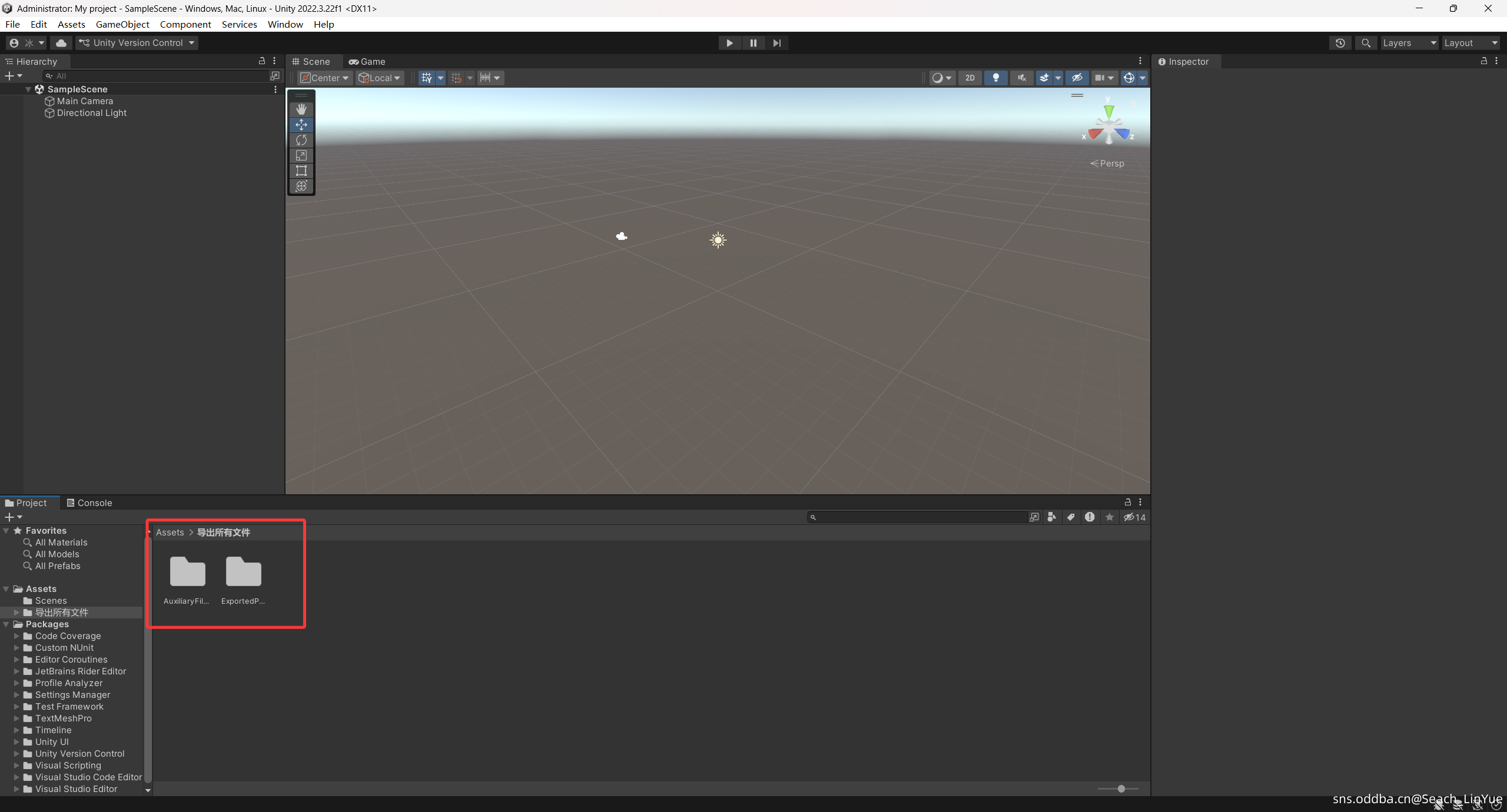Select the Scale tool

[x=301, y=155]
